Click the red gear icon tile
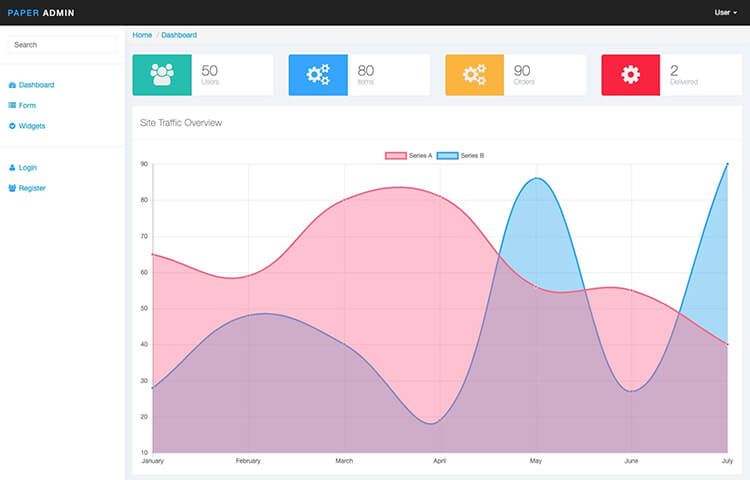The image size is (750, 480). coord(630,75)
